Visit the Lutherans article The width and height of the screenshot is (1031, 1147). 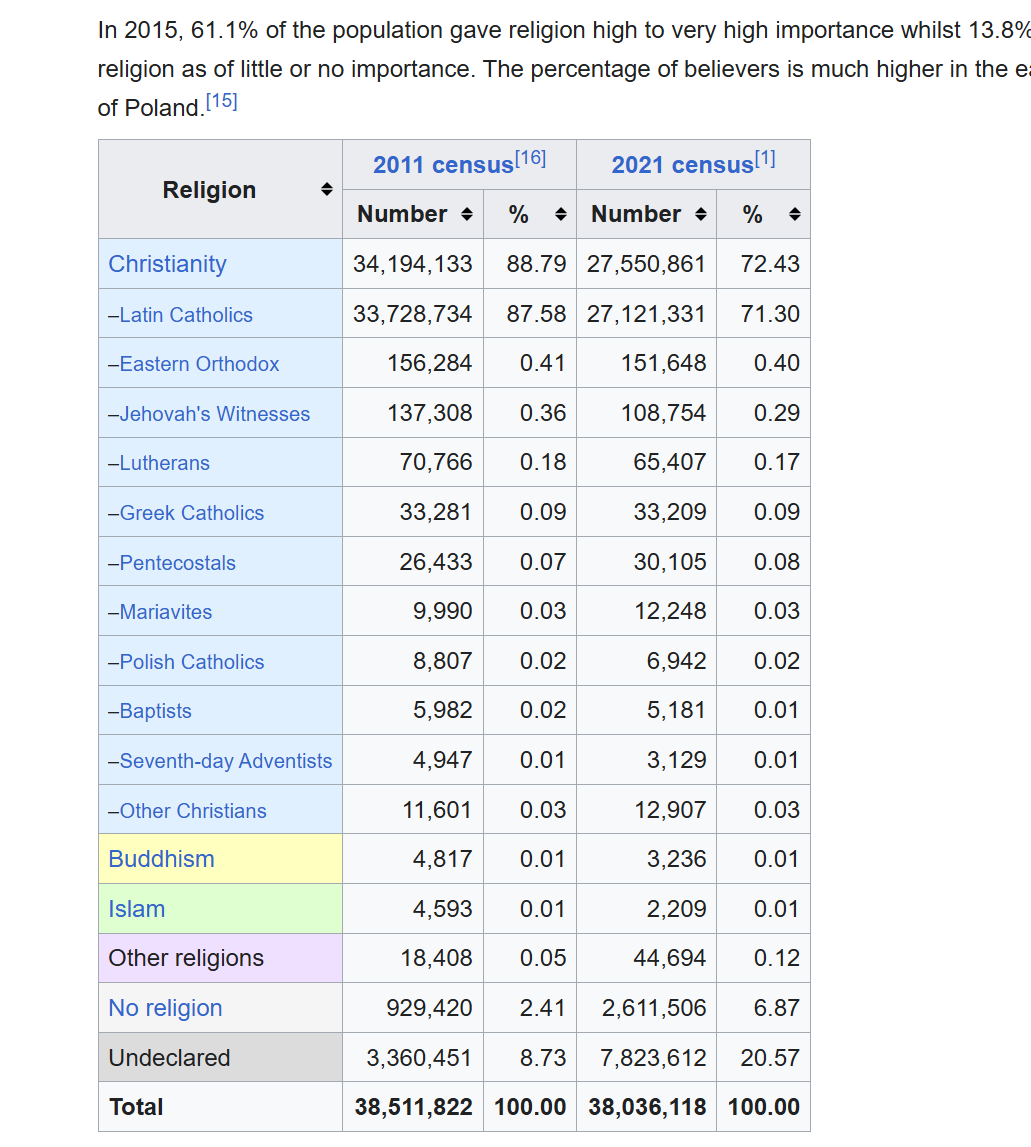point(164,463)
